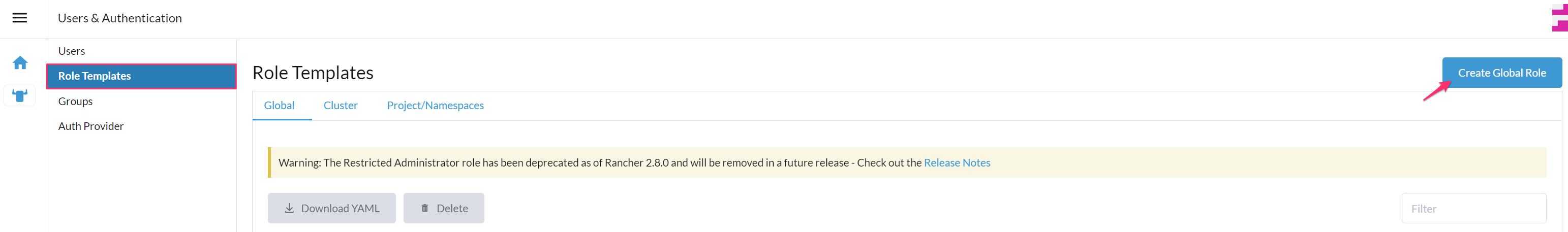Navigate to Groups in the sidebar
This screenshot has height=232, width=1568.
pos(76,102)
